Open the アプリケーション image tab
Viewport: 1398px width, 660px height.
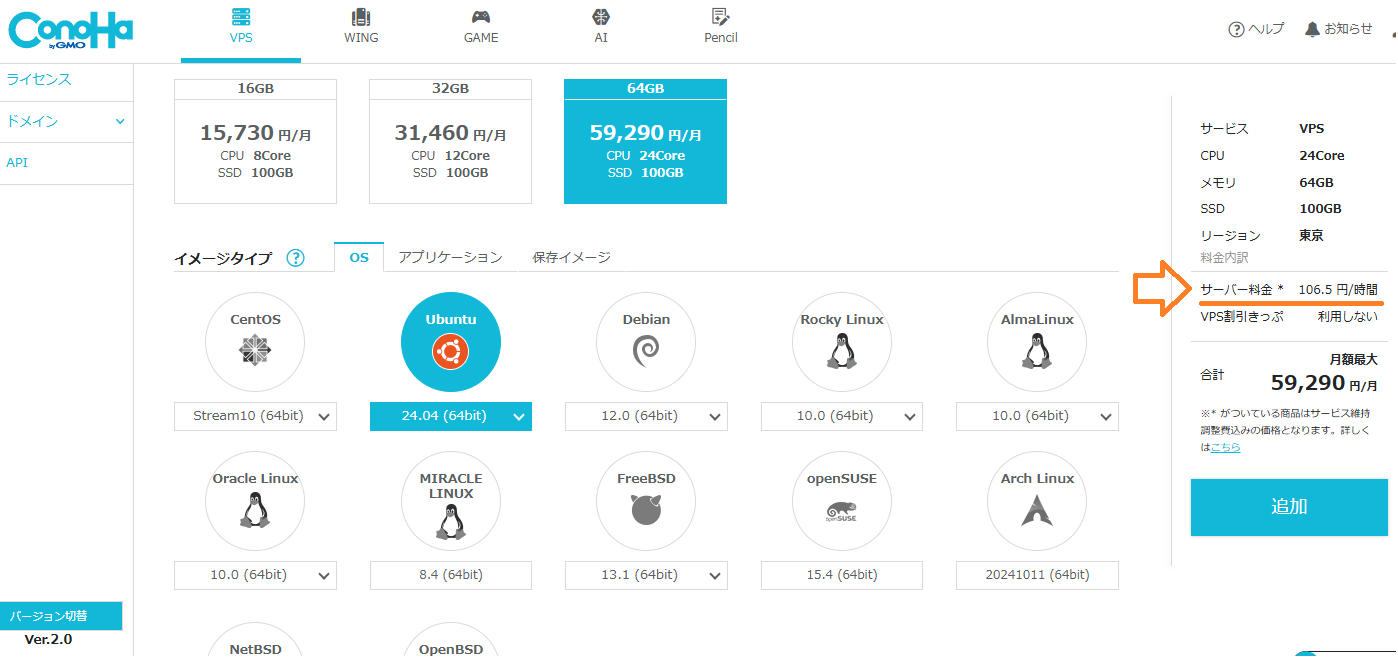[450, 257]
